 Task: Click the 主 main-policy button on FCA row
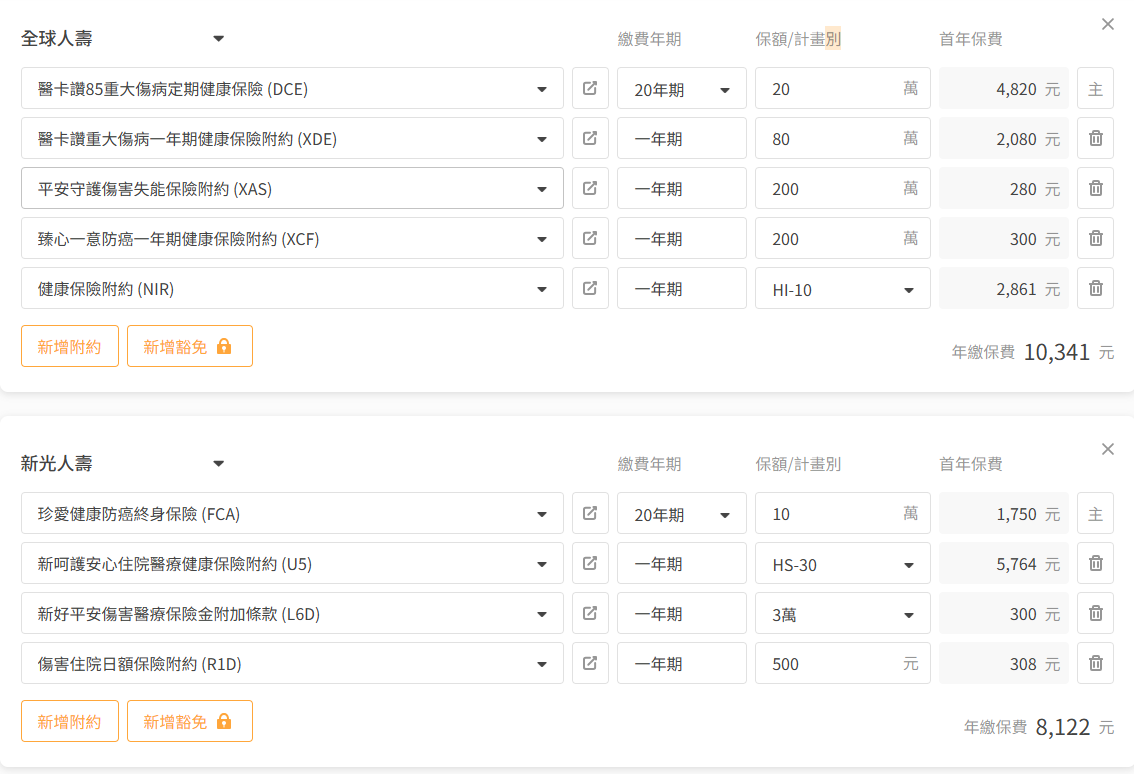coord(1095,513)
